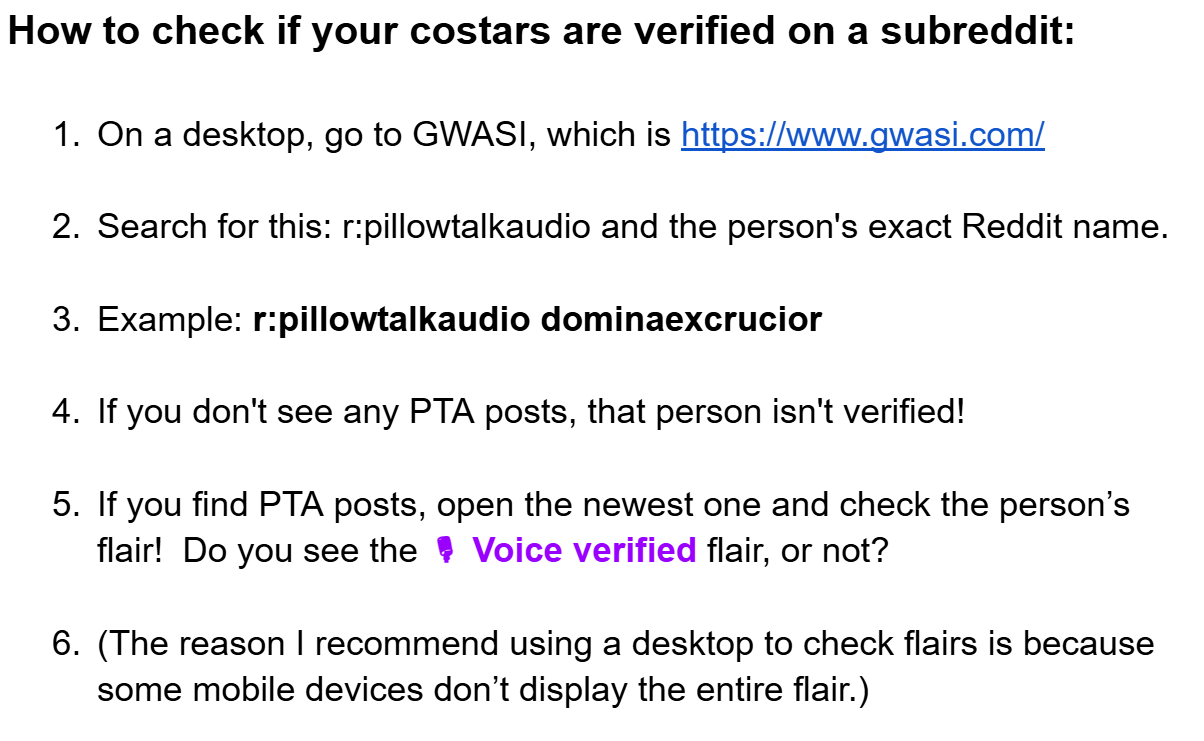
Task: Click the list number "1." marker
Action: [x=66, y=133]
